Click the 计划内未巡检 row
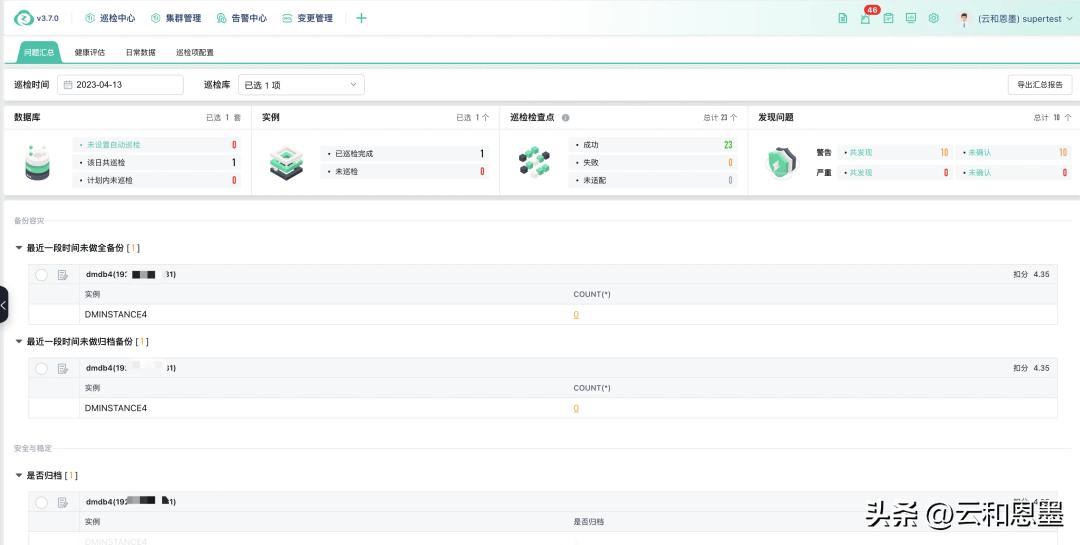The width and height of the screenshot is (1080, 545). (x=156, y=181)
